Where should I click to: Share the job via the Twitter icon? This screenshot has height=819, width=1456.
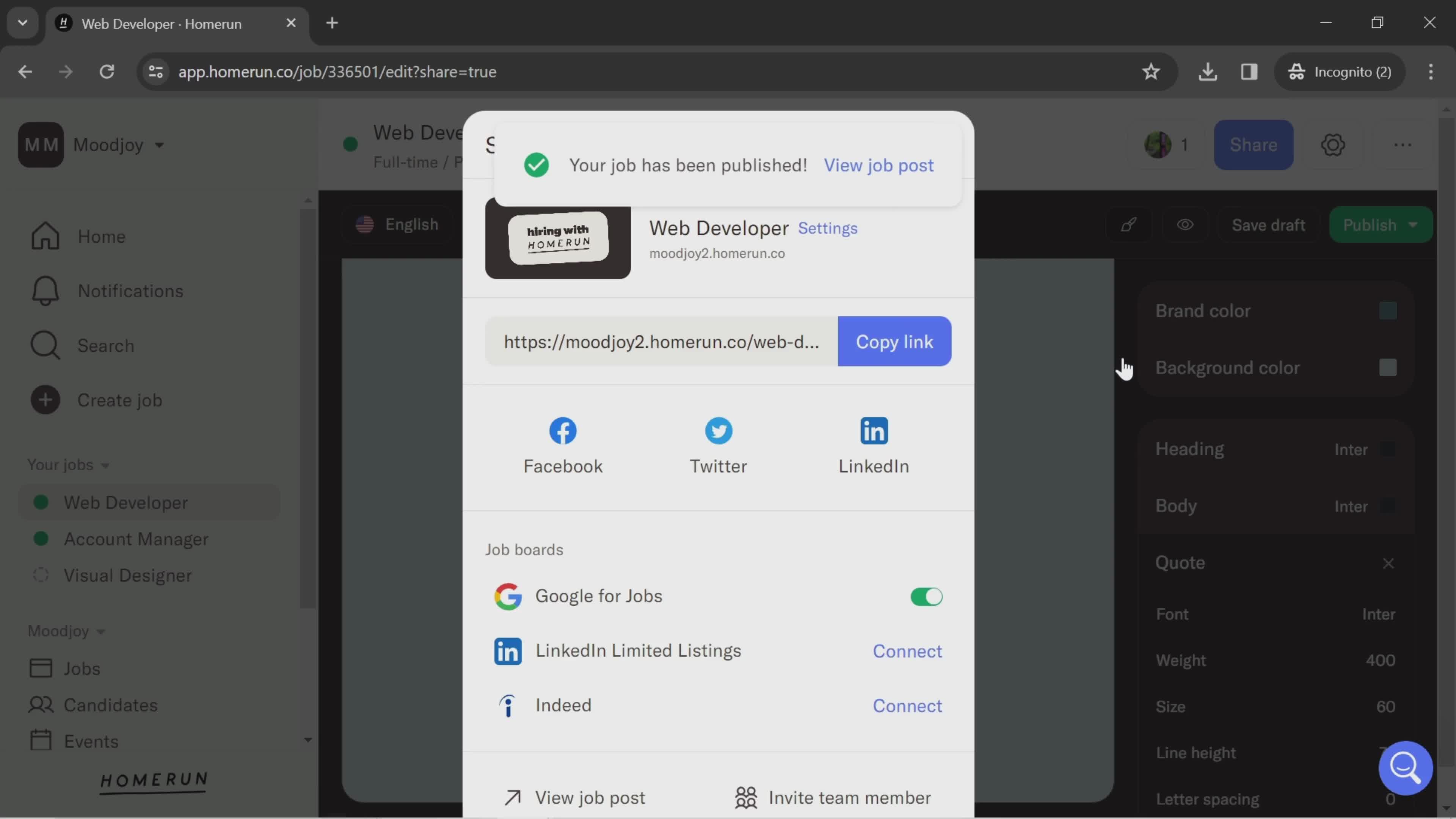719,431
